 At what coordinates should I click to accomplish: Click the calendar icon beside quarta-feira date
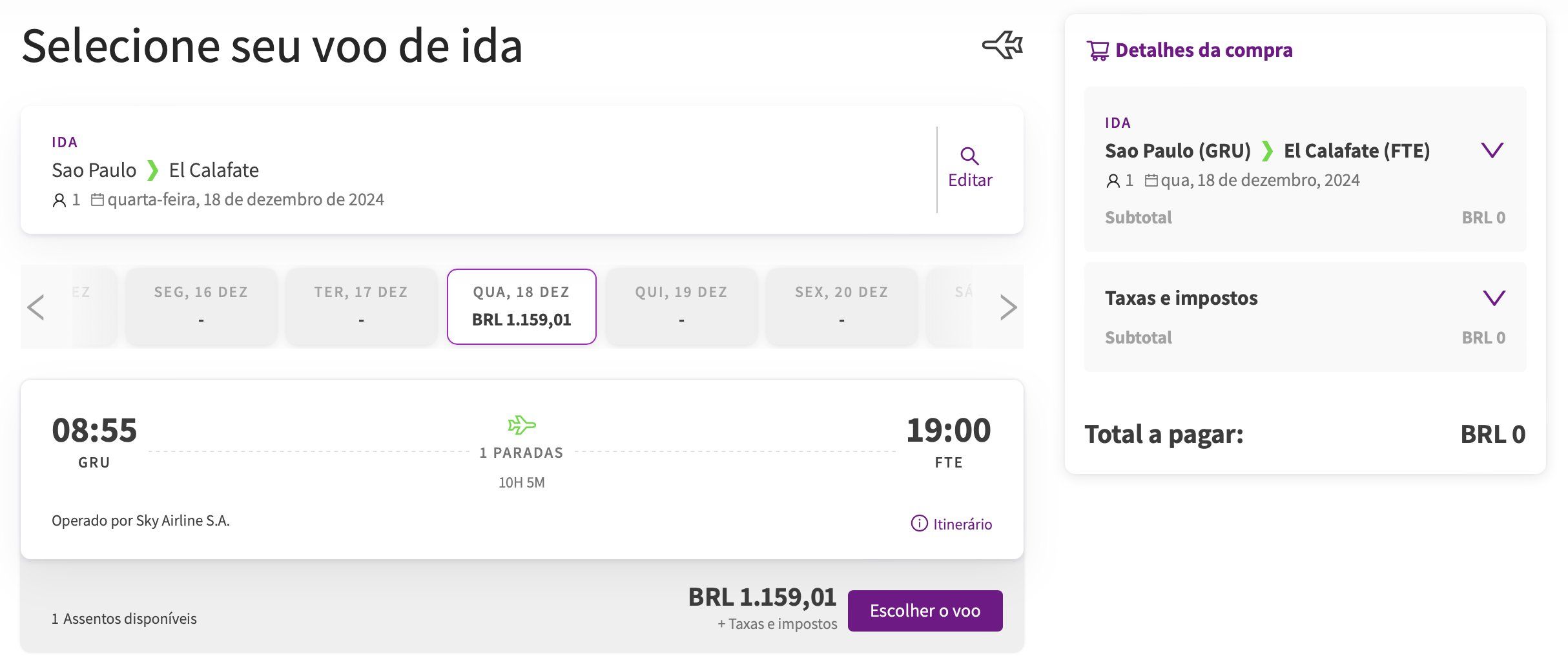[98, 200]
